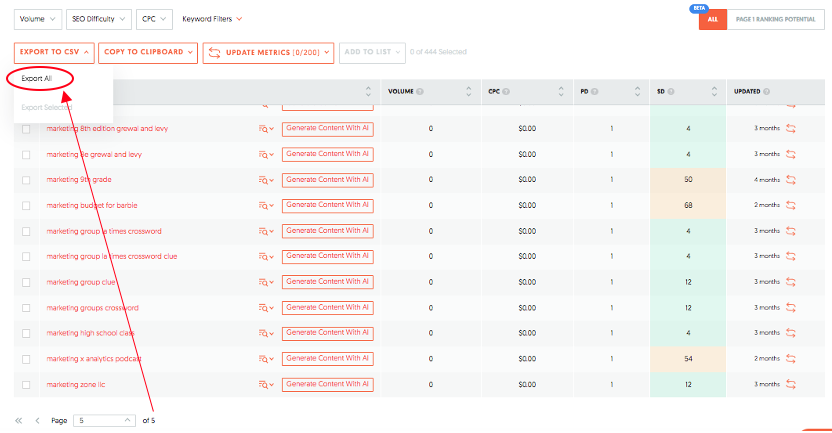The image size is (832, 433).
Task: Click the page number input field
Action: pos(98,421)
